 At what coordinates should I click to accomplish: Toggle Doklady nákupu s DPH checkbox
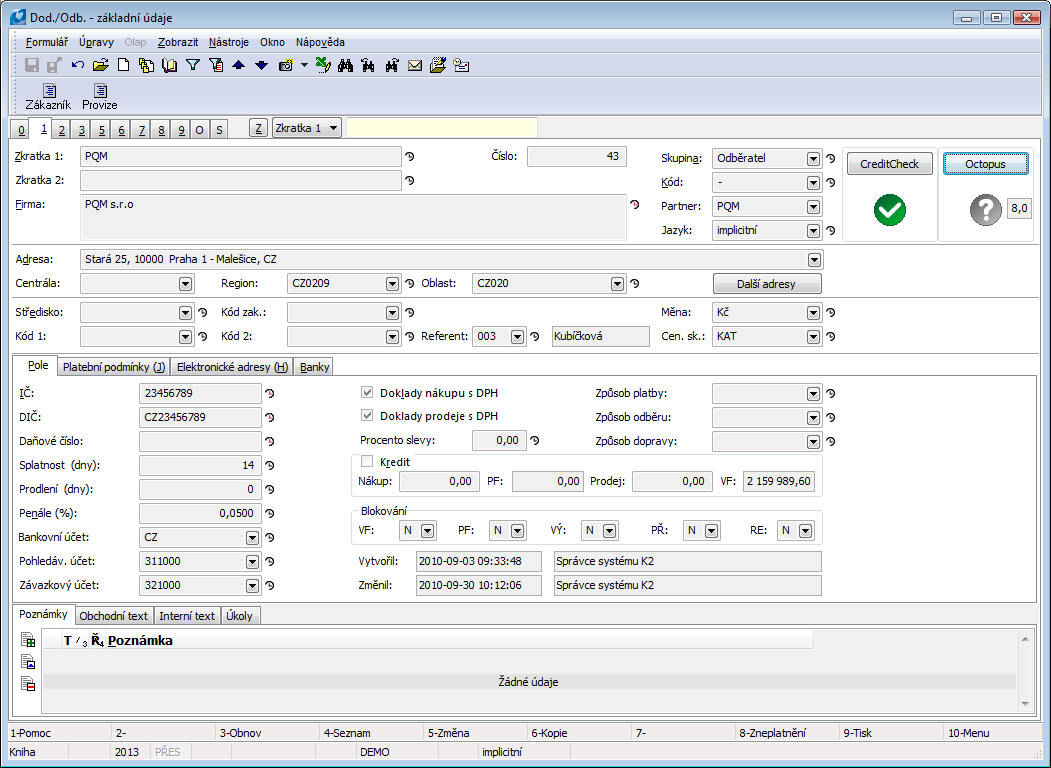(x=367, y=393)
